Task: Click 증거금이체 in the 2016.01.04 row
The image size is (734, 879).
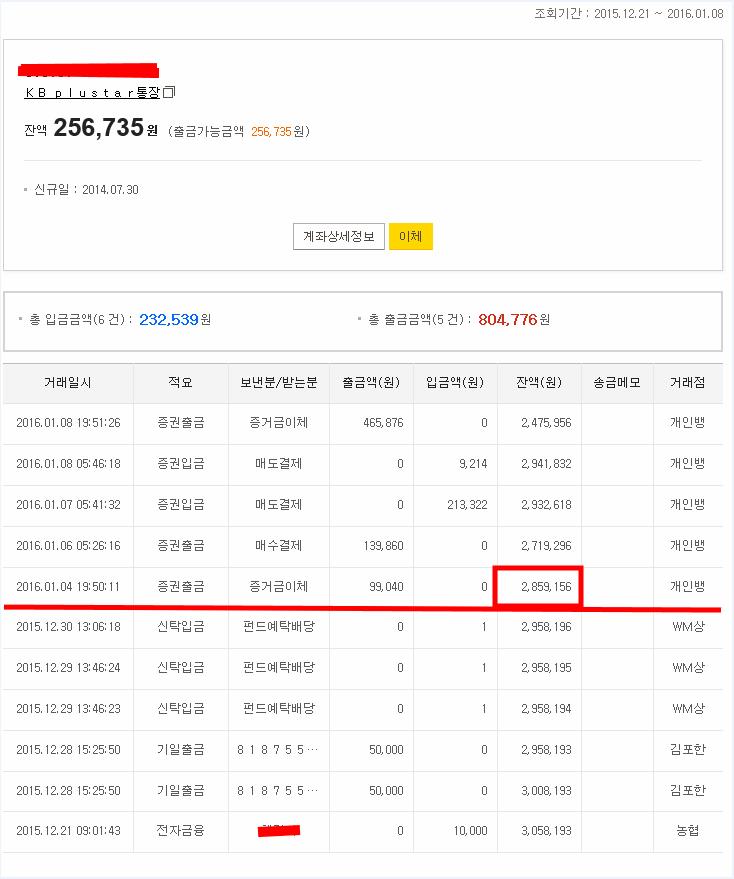Action: pyautogui.click(x=279, y=587)
